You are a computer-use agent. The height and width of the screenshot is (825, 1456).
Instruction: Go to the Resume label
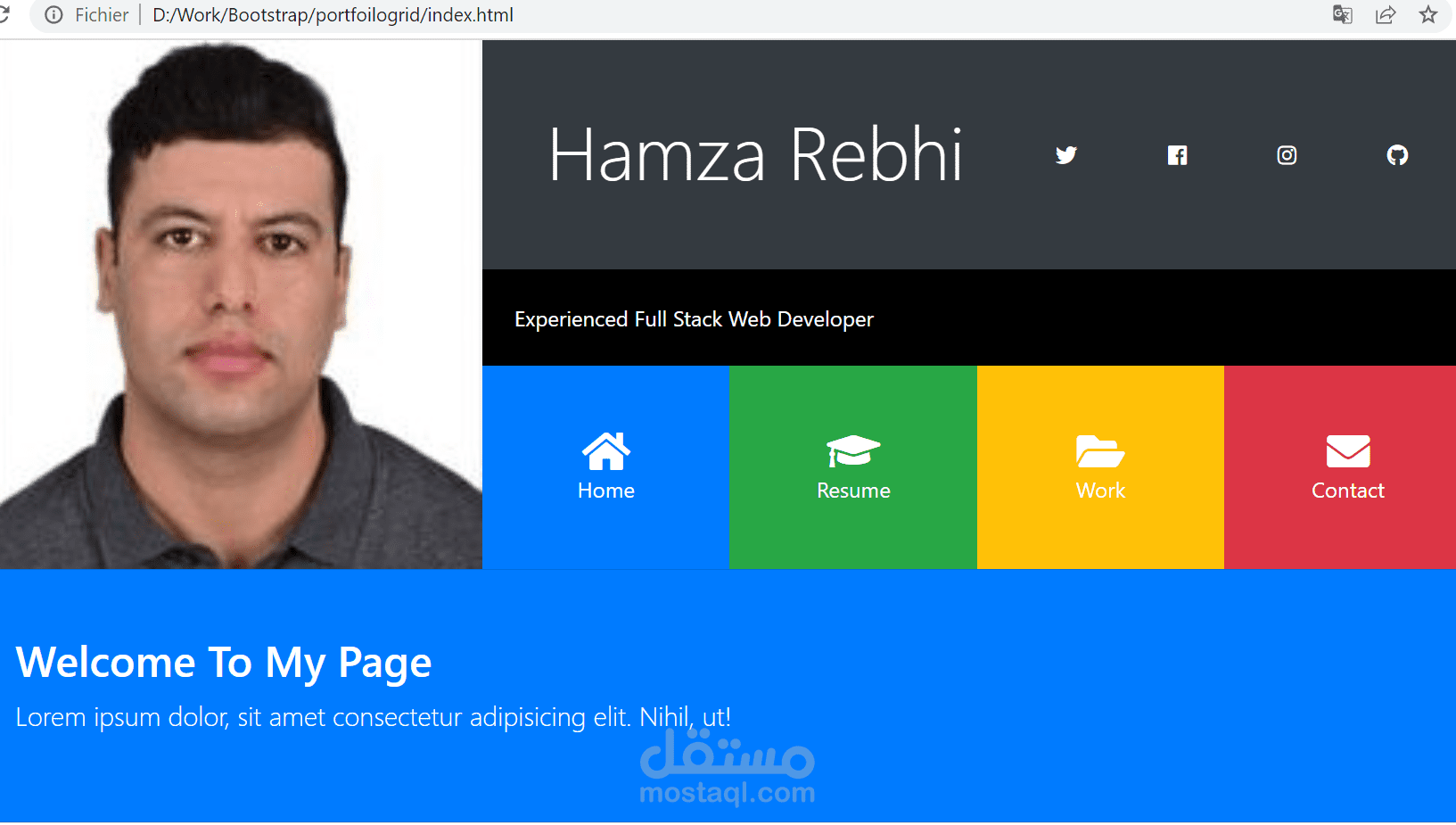pyautogui.click(x=853, y=491)
